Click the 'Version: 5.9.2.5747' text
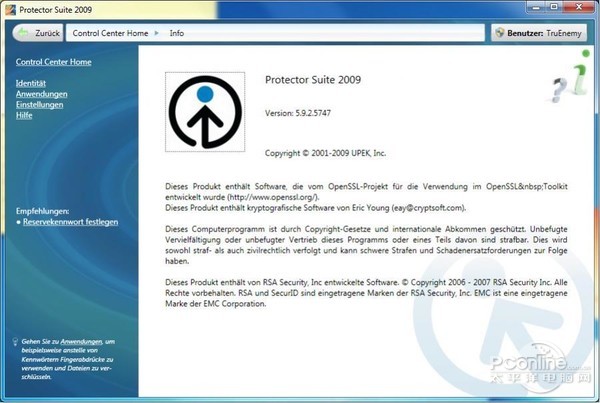This screenshot has width=600, height=403. coord(298,113)
